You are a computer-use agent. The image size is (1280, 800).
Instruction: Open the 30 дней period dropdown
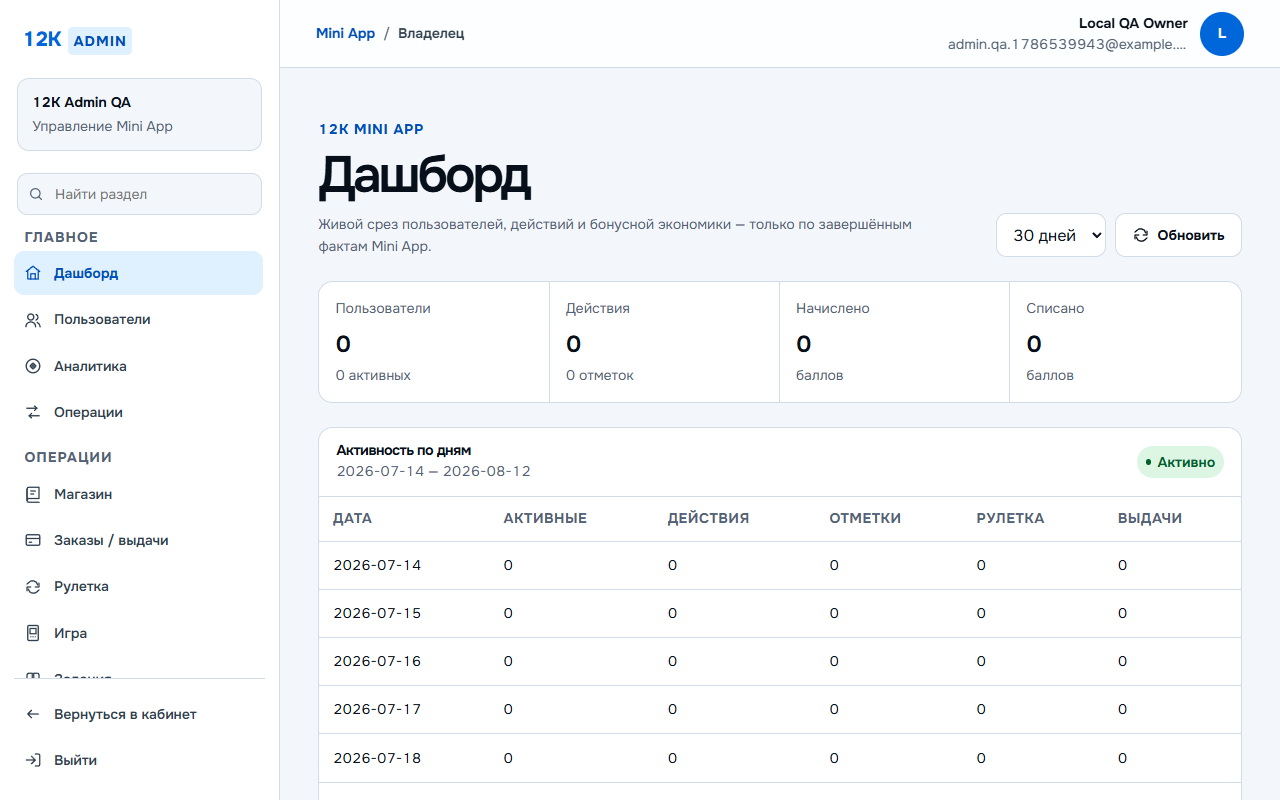tap(1051, 235)
